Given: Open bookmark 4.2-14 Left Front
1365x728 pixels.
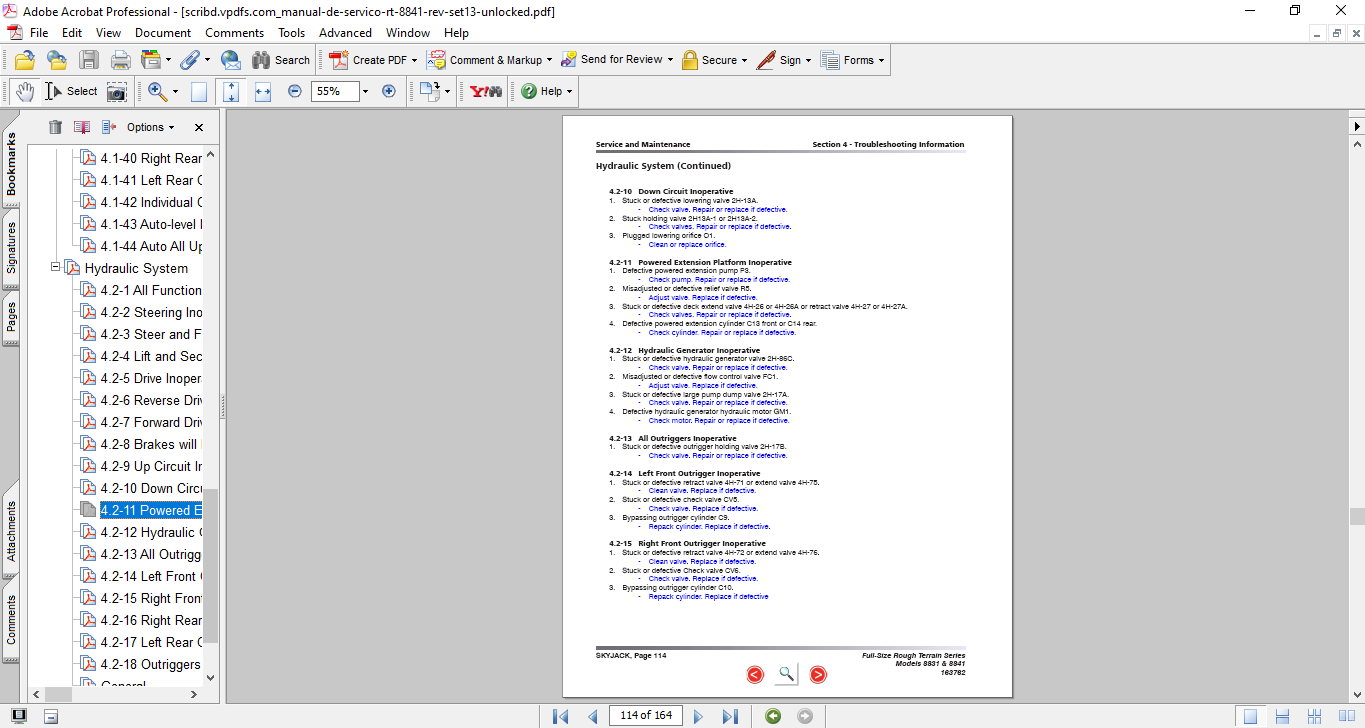Looking at the screenshot, I should (x=150, y=576).
